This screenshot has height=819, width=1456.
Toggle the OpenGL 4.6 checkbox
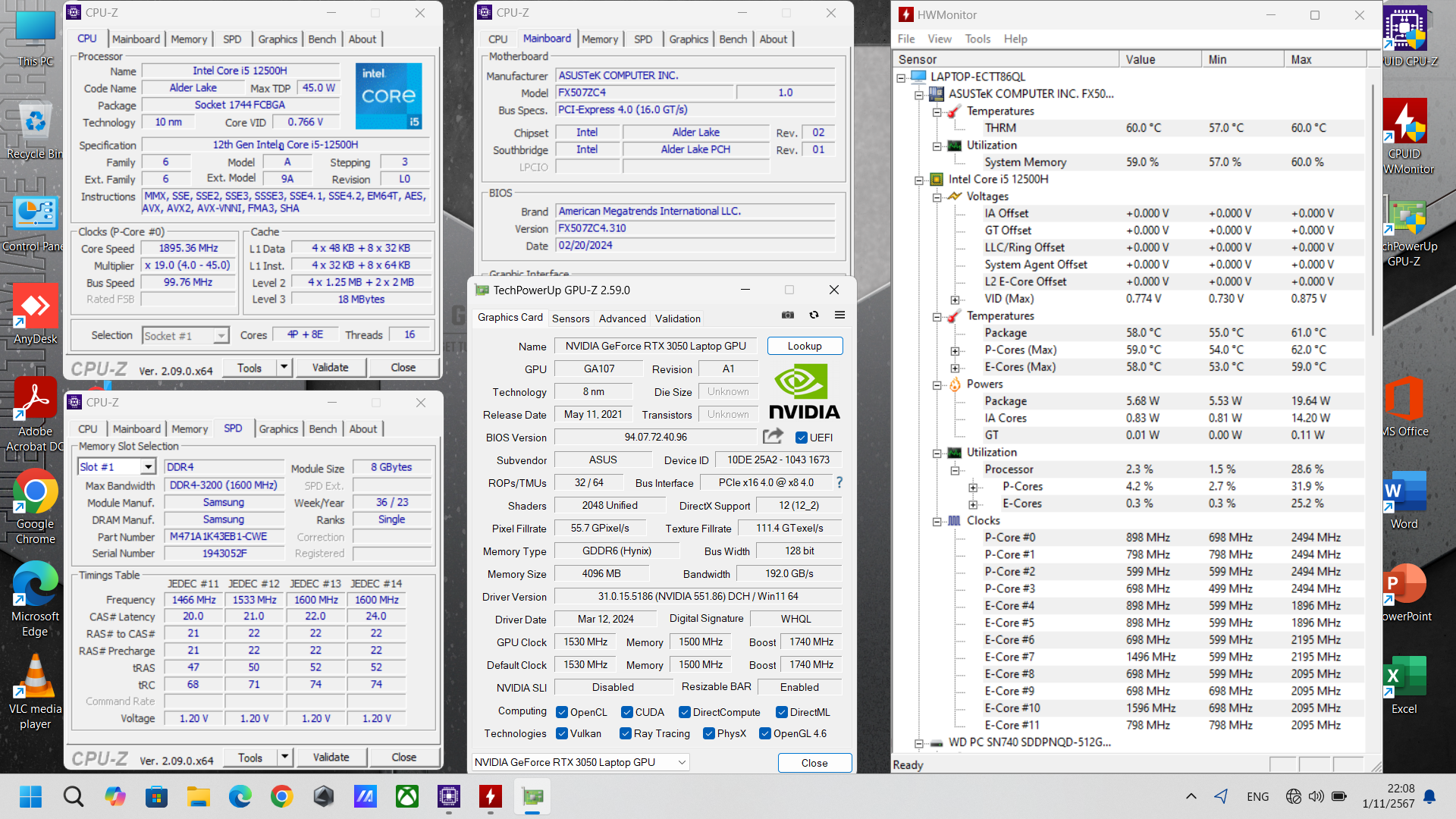click(x=765, y=733)
